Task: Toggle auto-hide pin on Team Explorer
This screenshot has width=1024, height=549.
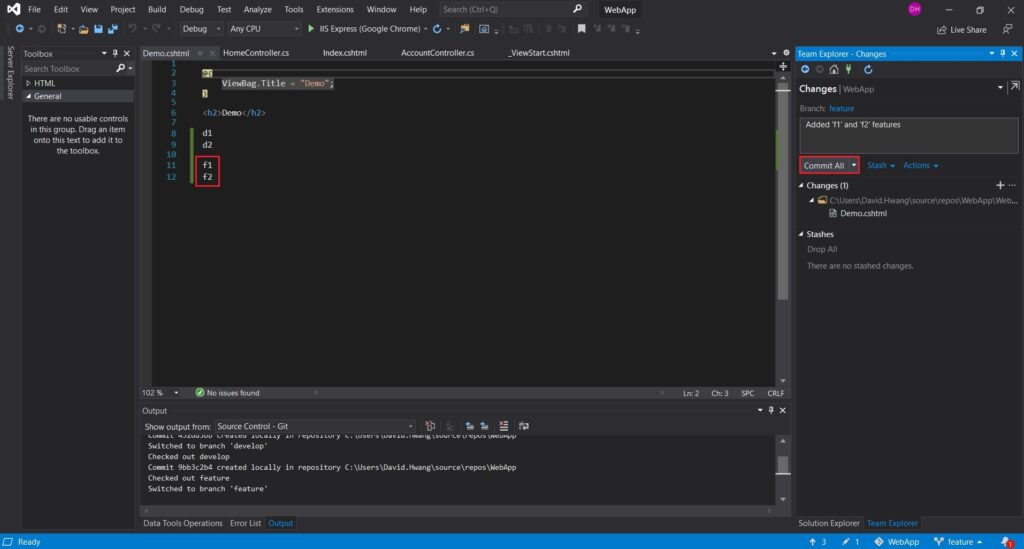Action: coord(1004,53)
